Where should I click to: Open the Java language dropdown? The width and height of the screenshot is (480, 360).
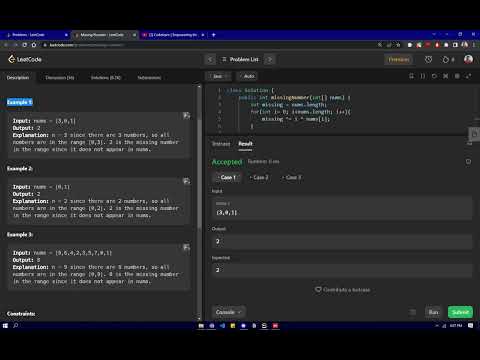point(219,76)
